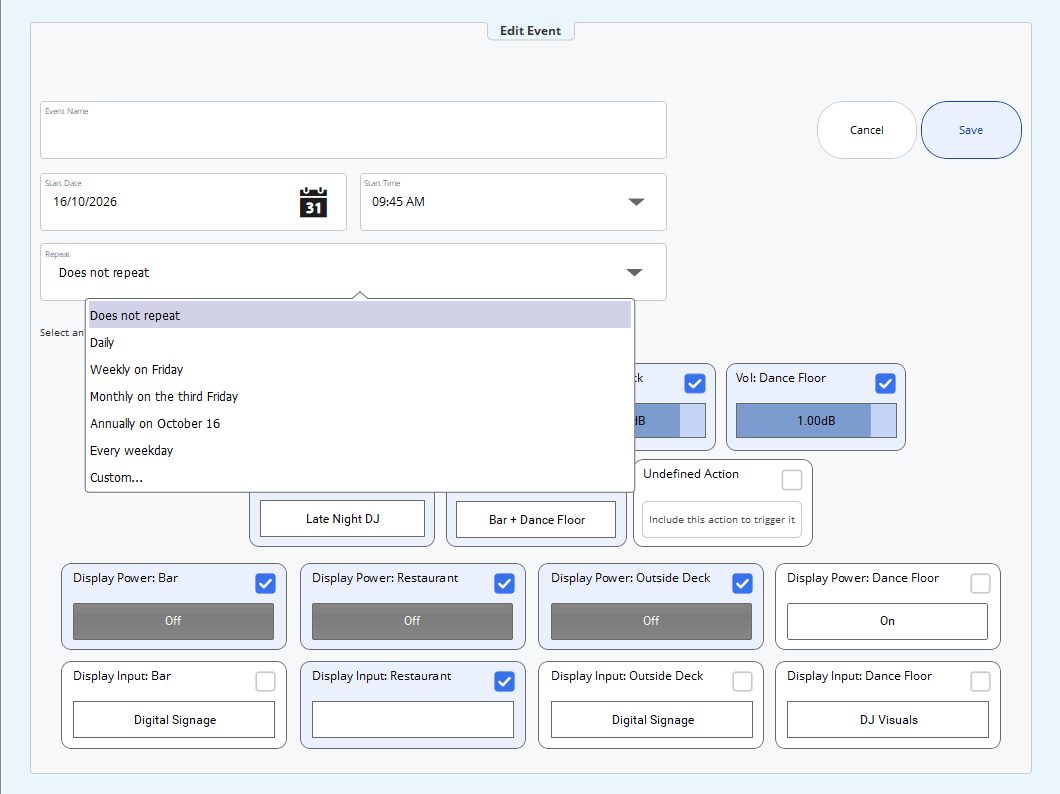Screen dimensions: 1060x794
Task: Toggle Display Power: Restaurant Off button
Action: (412, 621)
